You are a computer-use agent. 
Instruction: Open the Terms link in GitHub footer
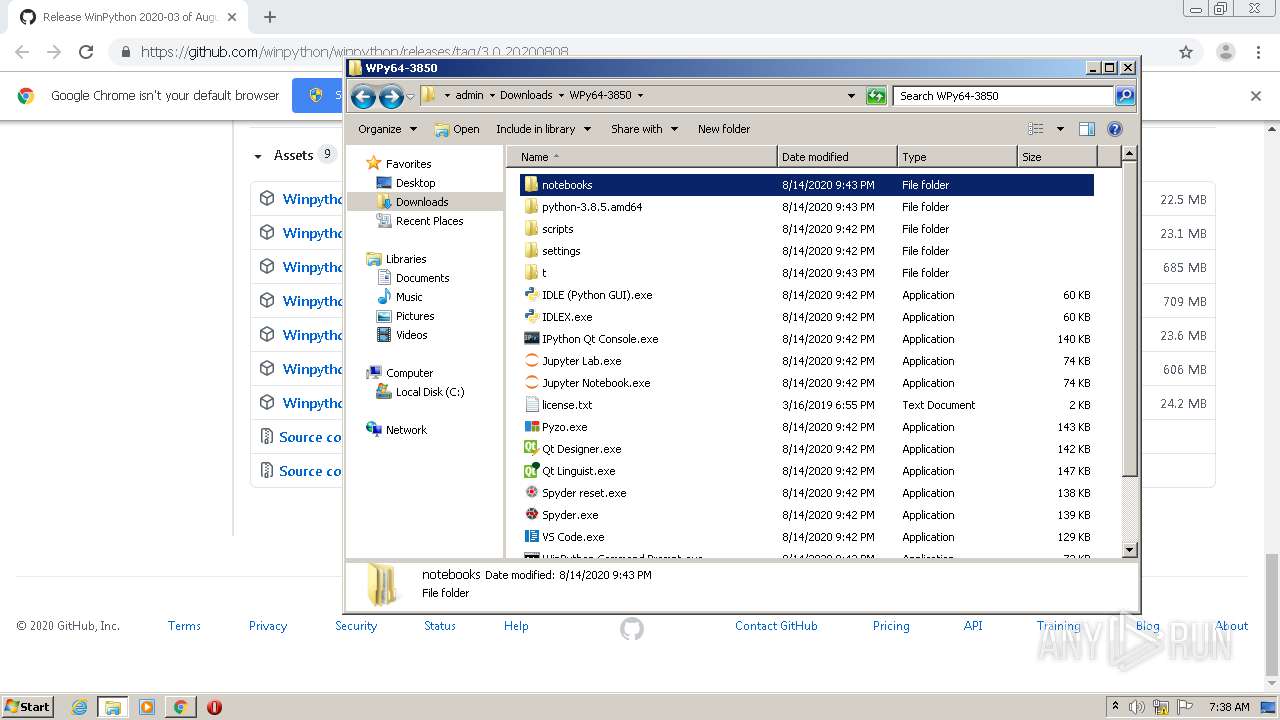point(184,626)
